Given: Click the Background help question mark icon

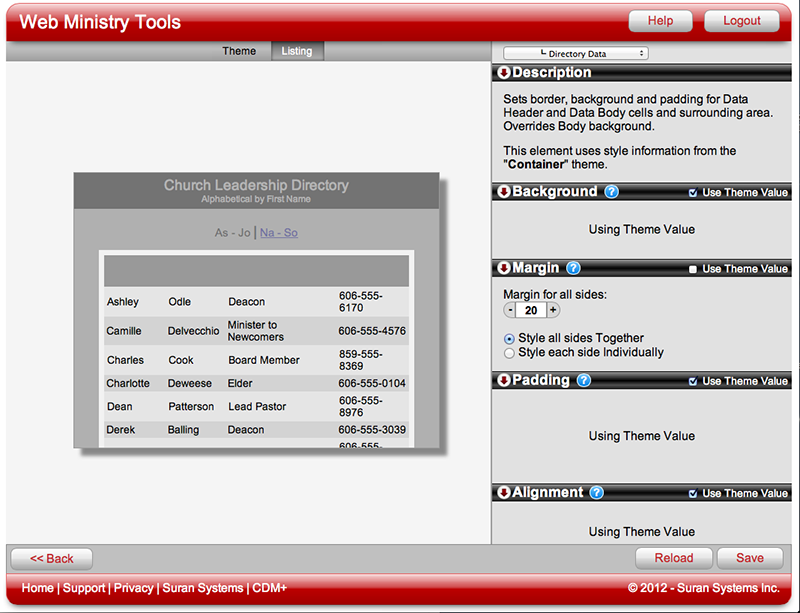Looking at the screenshot, I should [x=611, y=192].
